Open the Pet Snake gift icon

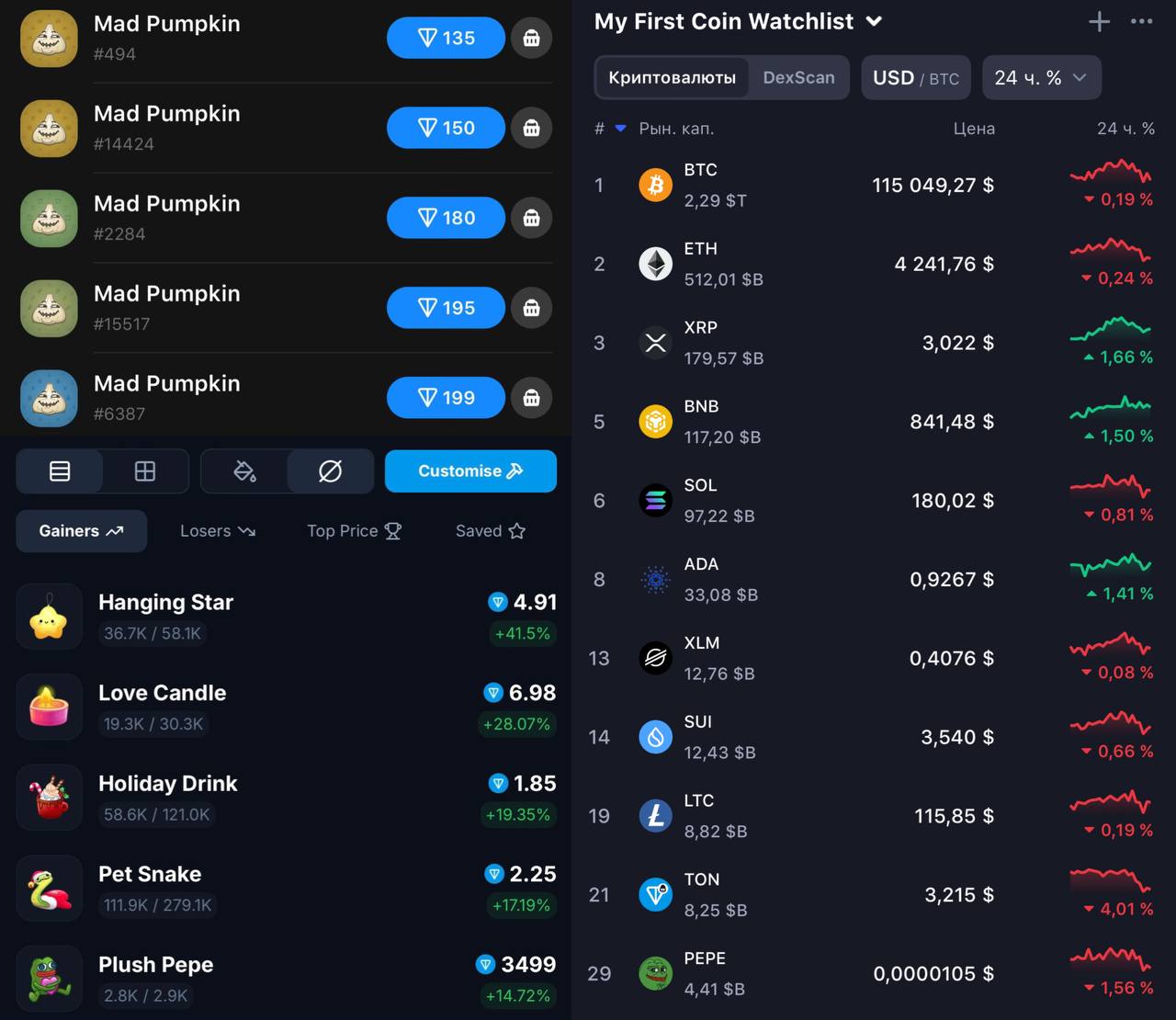coord(49,889)
